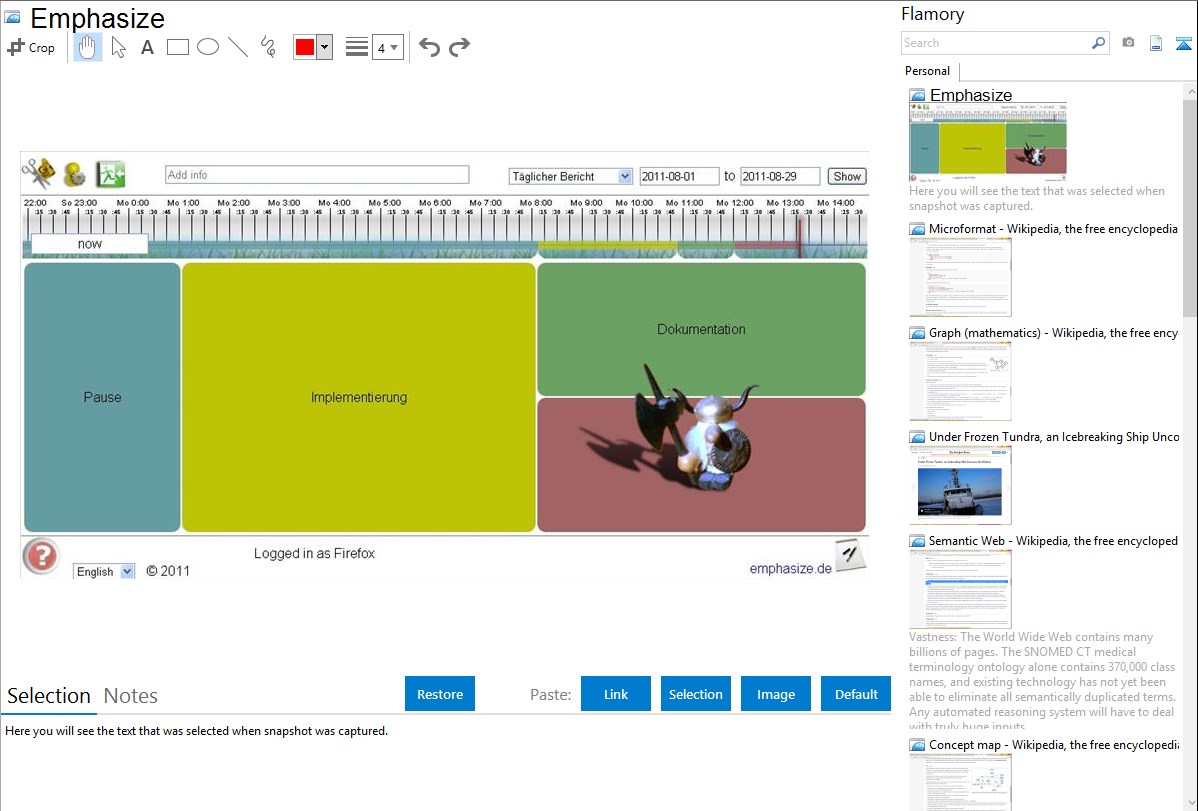The height and width of the screenshot is (811, 1198).
Task: Open the Täglicher Bericht dropdown
Action: pyautogui.click(x=570, y=176)
